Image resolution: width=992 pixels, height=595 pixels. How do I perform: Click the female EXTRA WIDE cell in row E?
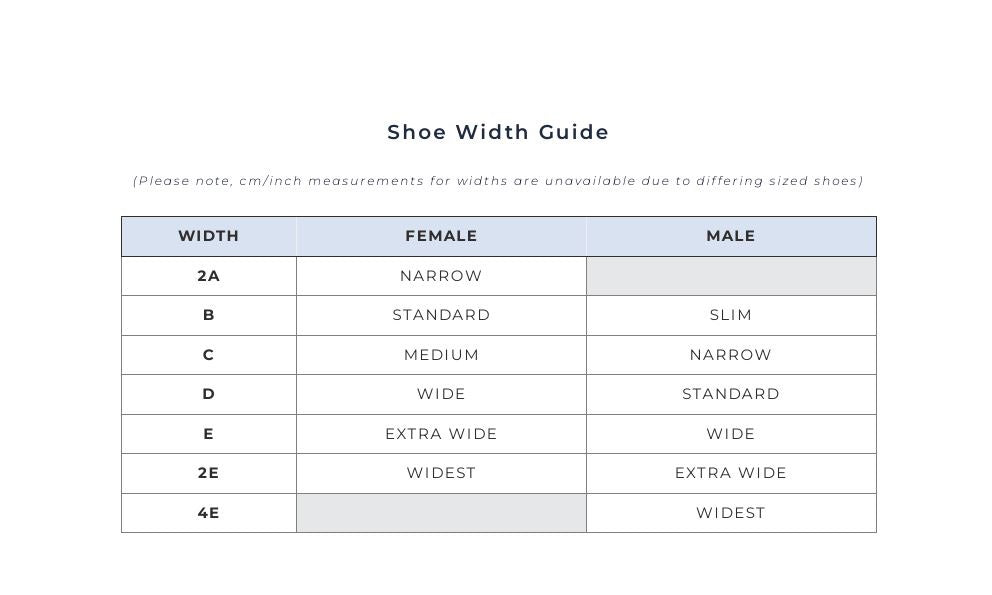[441, 434]
